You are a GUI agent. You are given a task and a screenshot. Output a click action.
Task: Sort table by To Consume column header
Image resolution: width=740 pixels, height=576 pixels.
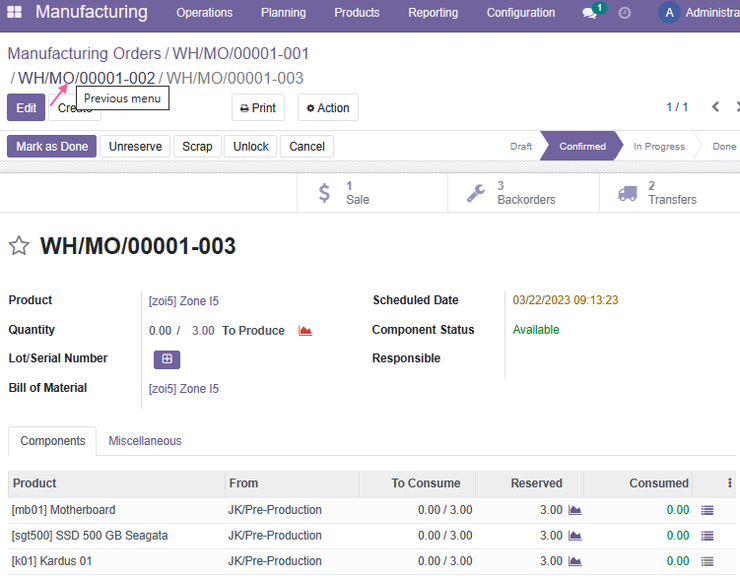(417, 483)
